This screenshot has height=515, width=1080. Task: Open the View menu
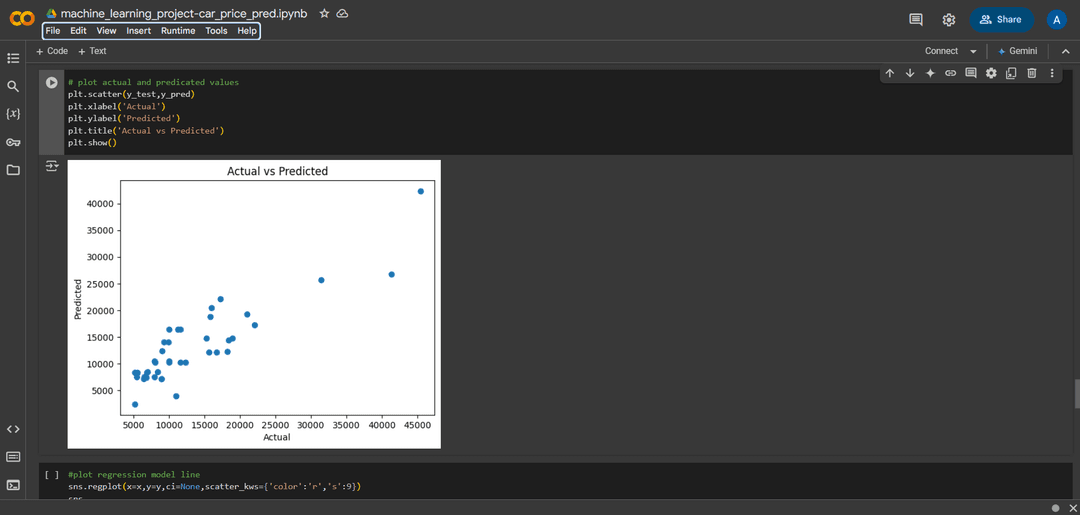(x=106, y=31)
